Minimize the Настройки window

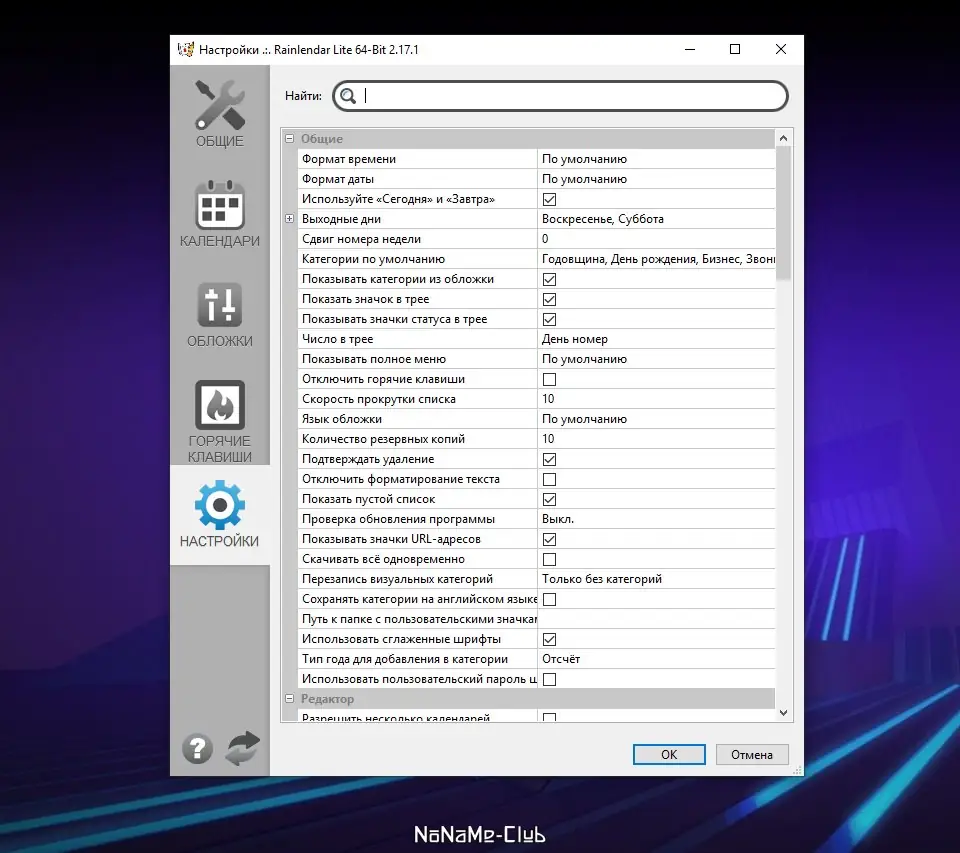[x=690, y=50]
